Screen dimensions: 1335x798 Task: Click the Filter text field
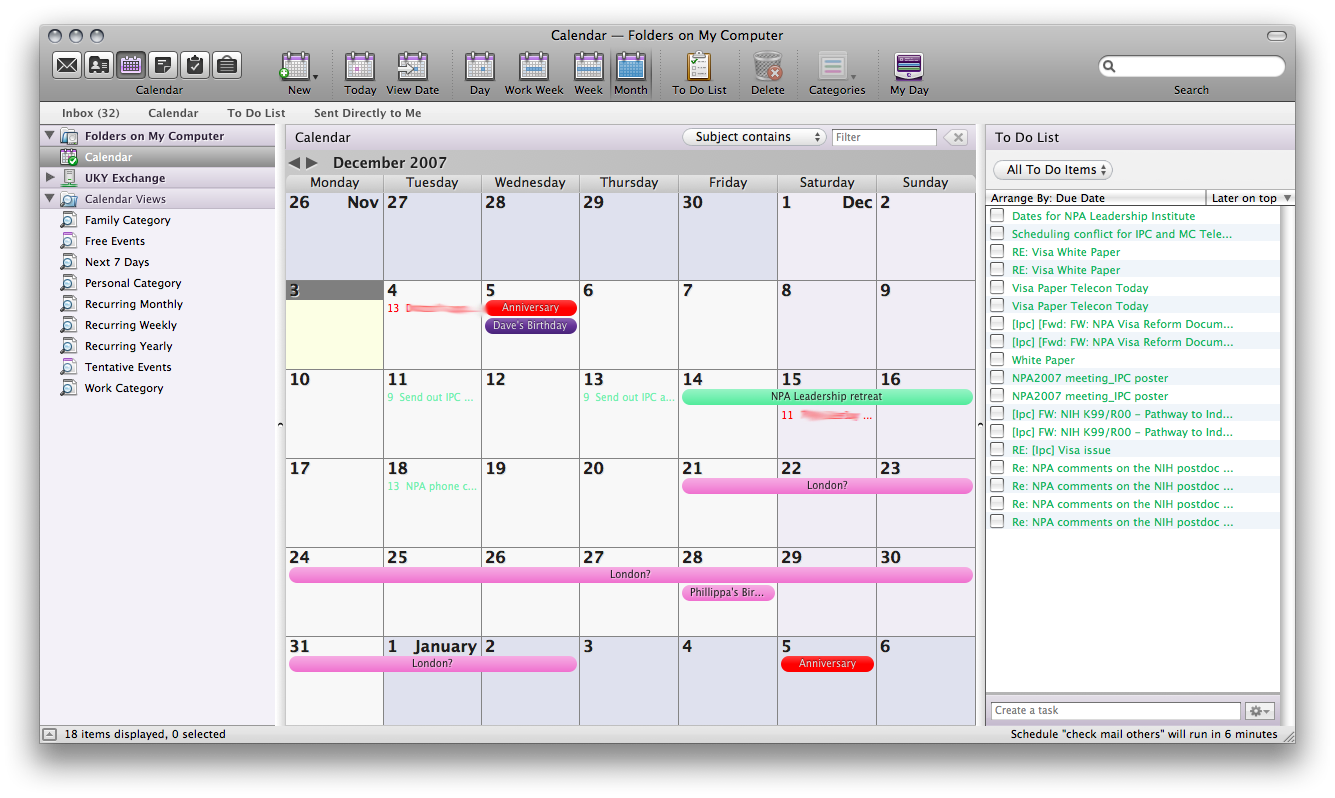pos(884,137)
